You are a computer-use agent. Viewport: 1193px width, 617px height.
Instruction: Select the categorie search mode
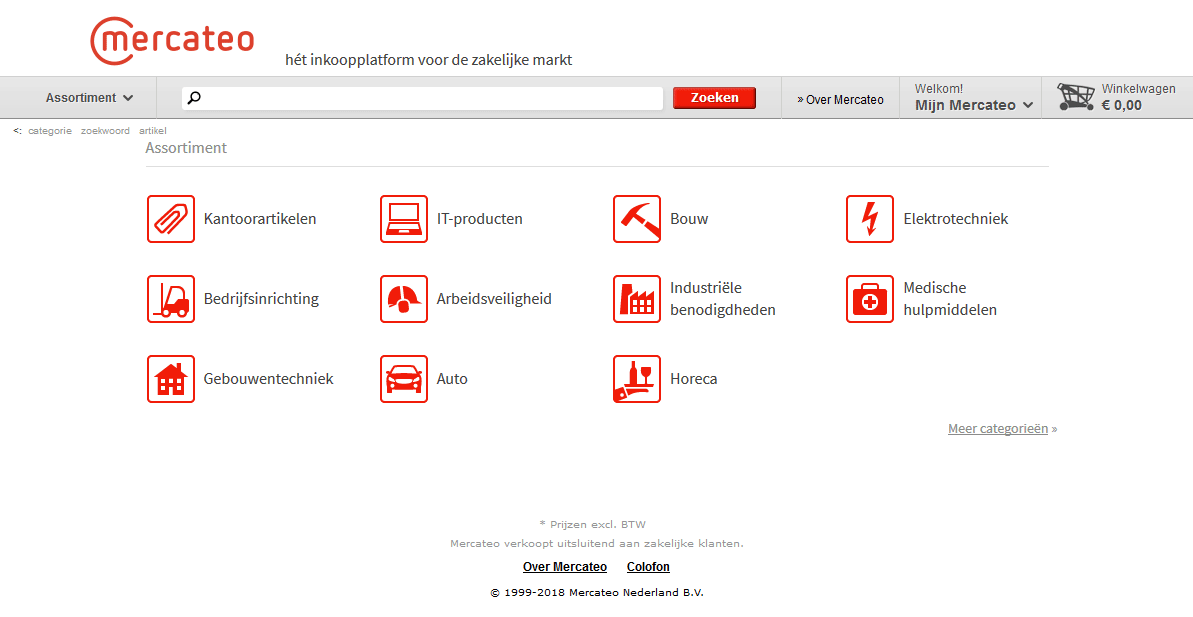pos(50,131)
